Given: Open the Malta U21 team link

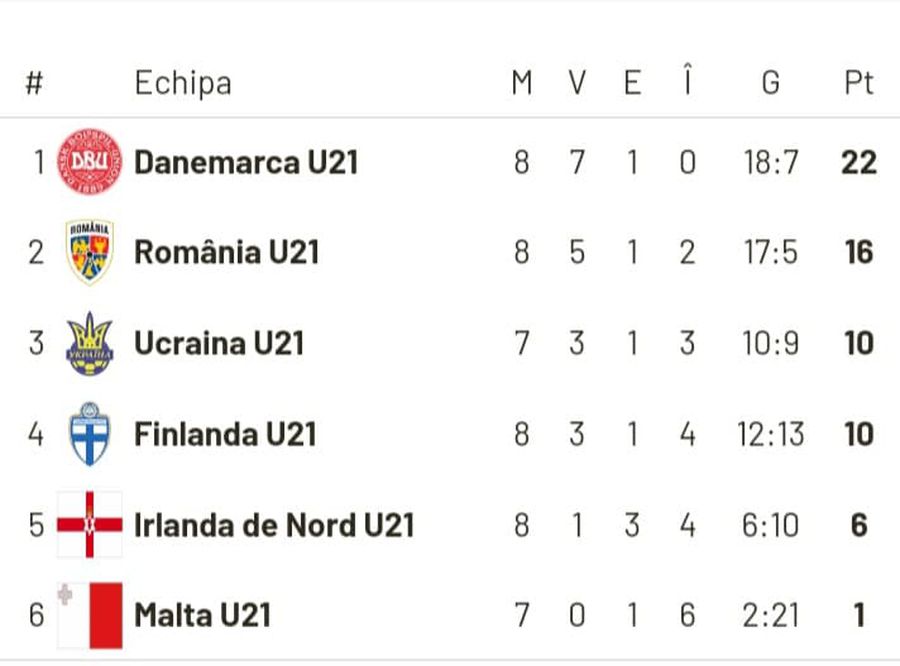Looking at the screenshot, I should pos(202,615).
